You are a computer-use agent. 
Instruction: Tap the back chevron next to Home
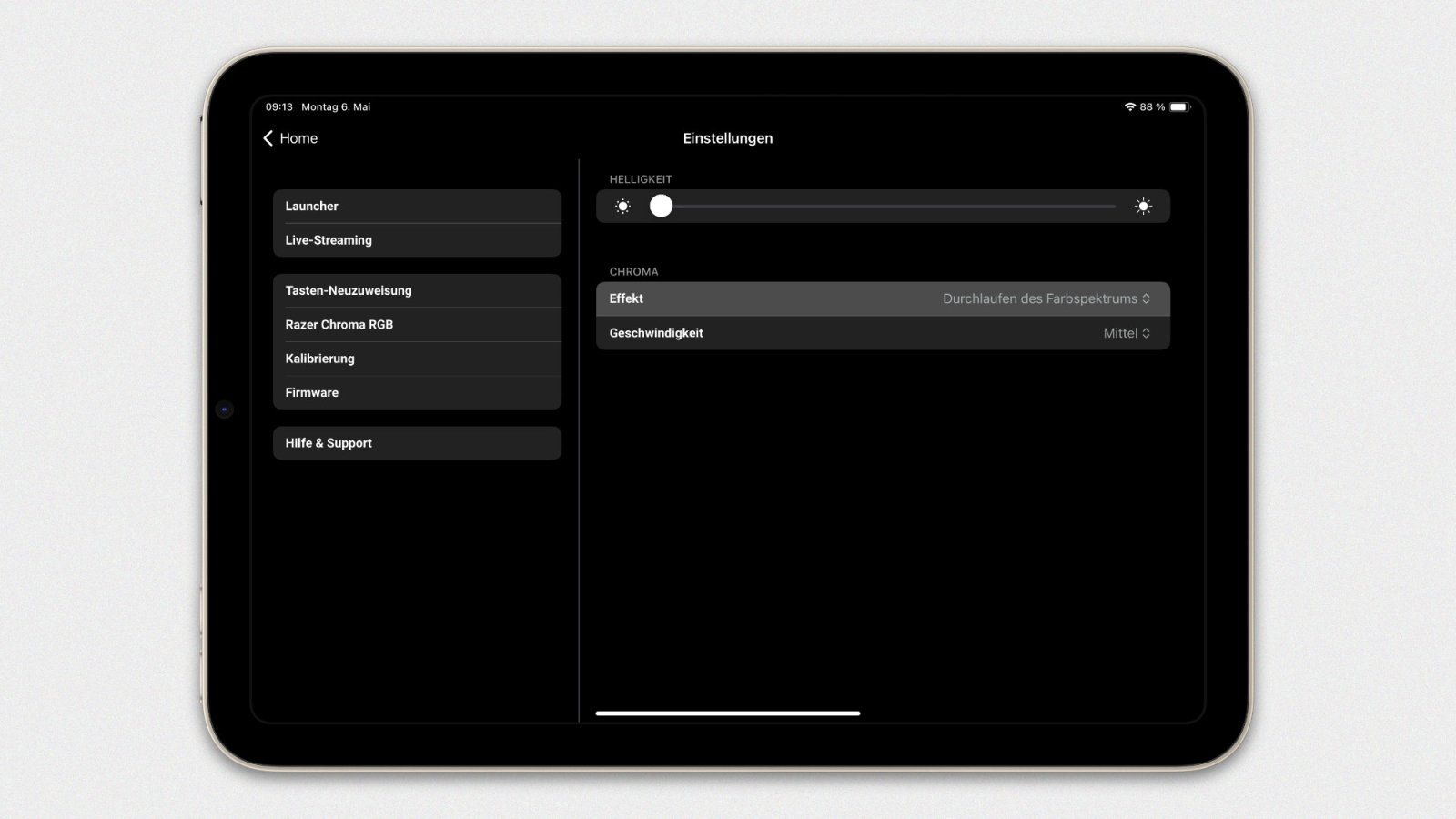point(268,138)
